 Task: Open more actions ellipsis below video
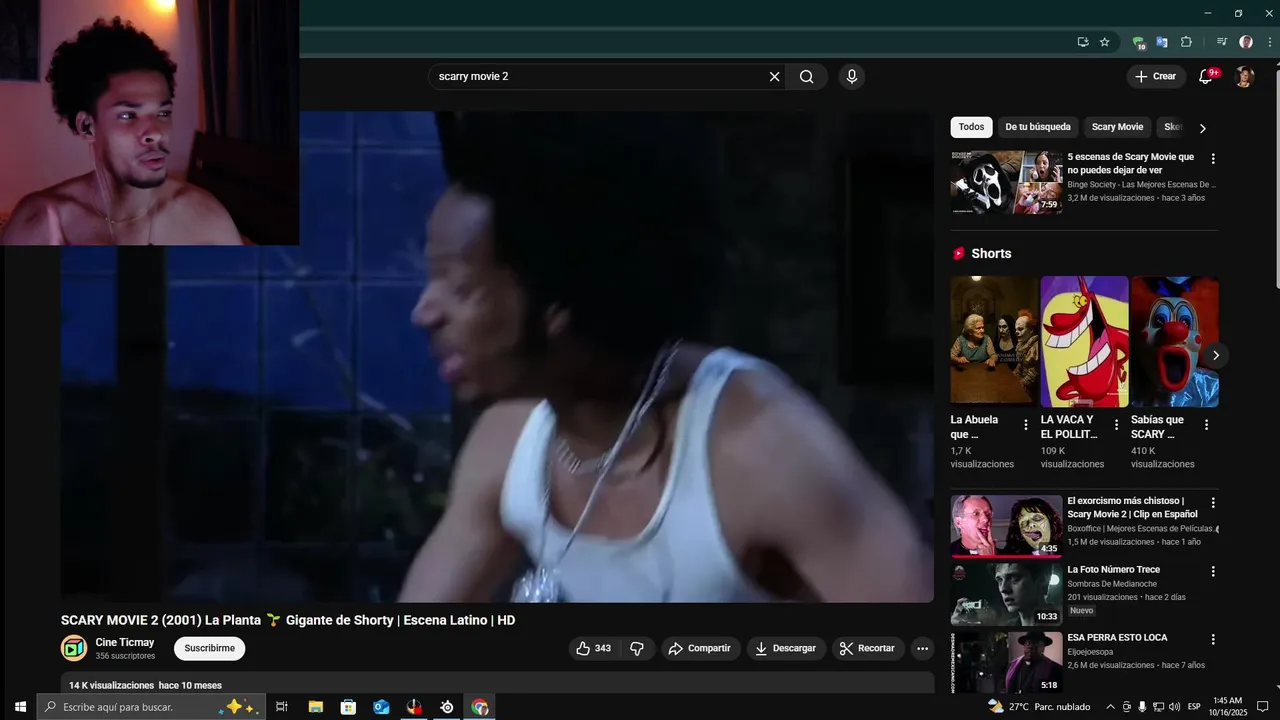point(922,648)
